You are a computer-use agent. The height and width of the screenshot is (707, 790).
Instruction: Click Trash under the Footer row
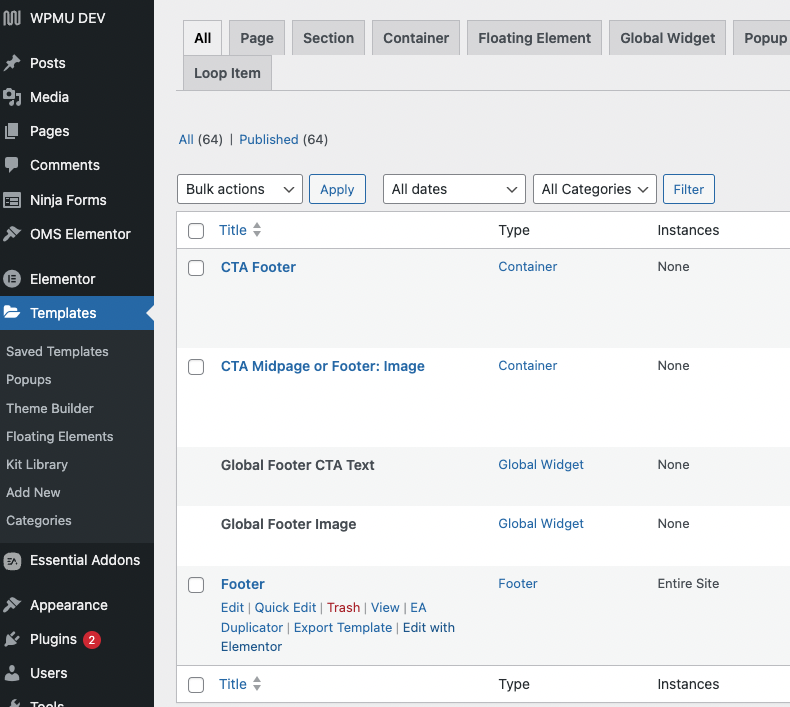344,608
